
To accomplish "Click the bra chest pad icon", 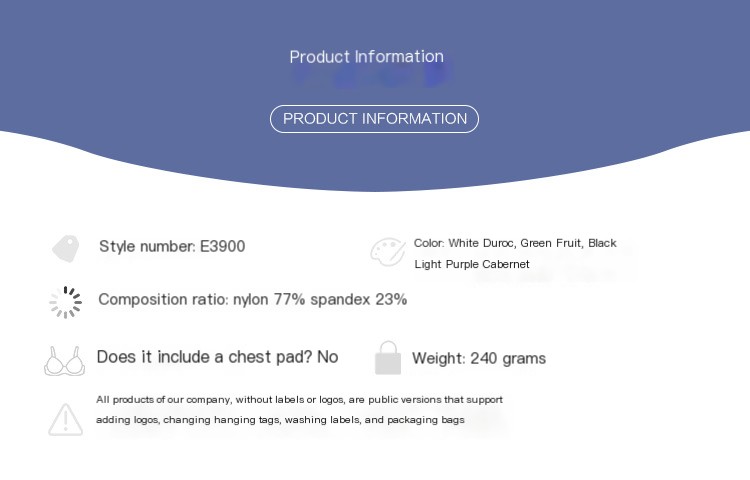I will tap(65, 361).
